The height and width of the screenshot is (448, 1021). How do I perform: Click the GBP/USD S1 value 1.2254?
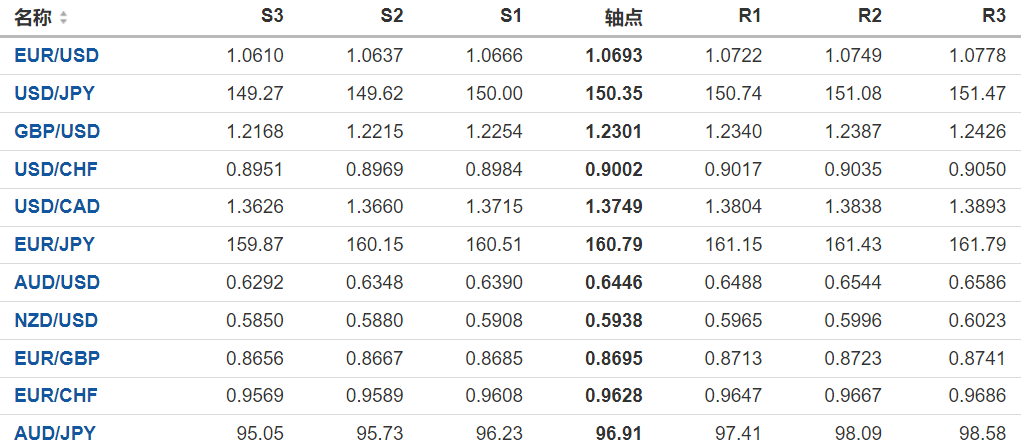[x=494, y=131]
